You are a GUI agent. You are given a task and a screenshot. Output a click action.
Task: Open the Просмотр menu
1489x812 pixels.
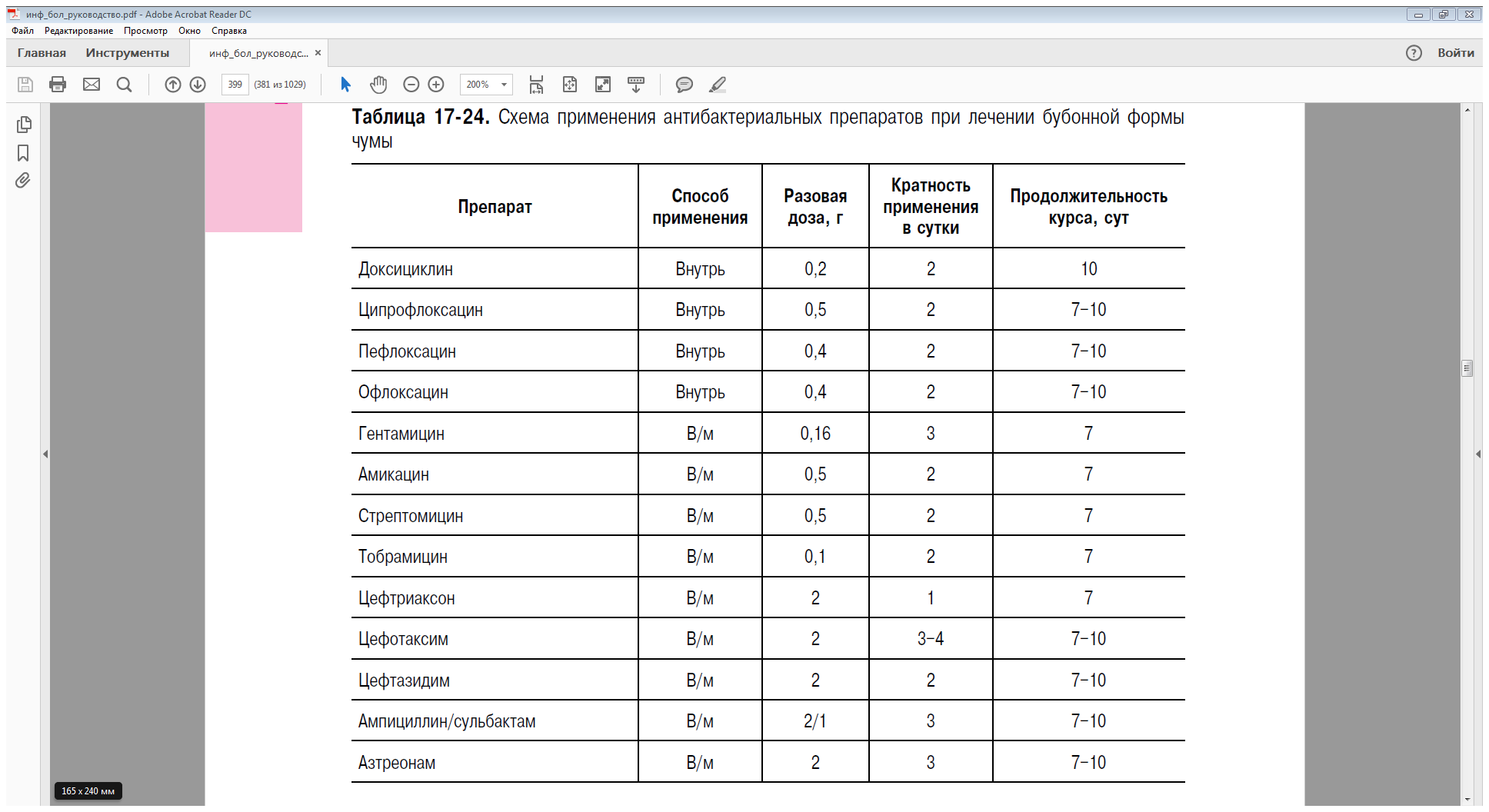pyautogui.click(x=145, y=31)
